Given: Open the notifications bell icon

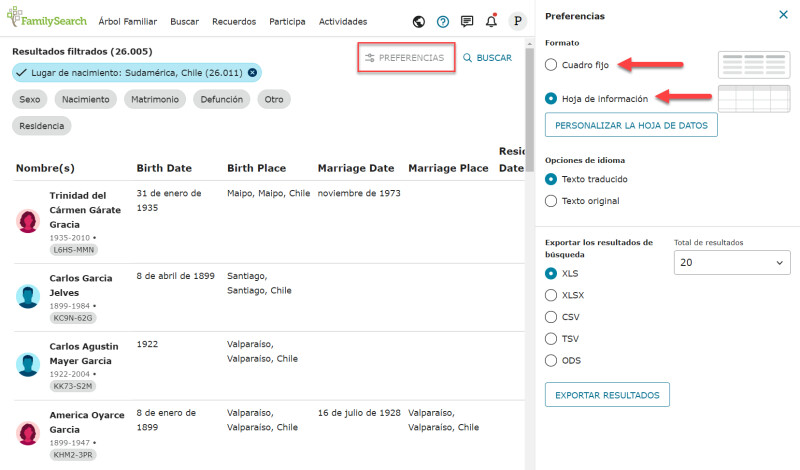Looking at the screenshot, I should pos(491,21).
